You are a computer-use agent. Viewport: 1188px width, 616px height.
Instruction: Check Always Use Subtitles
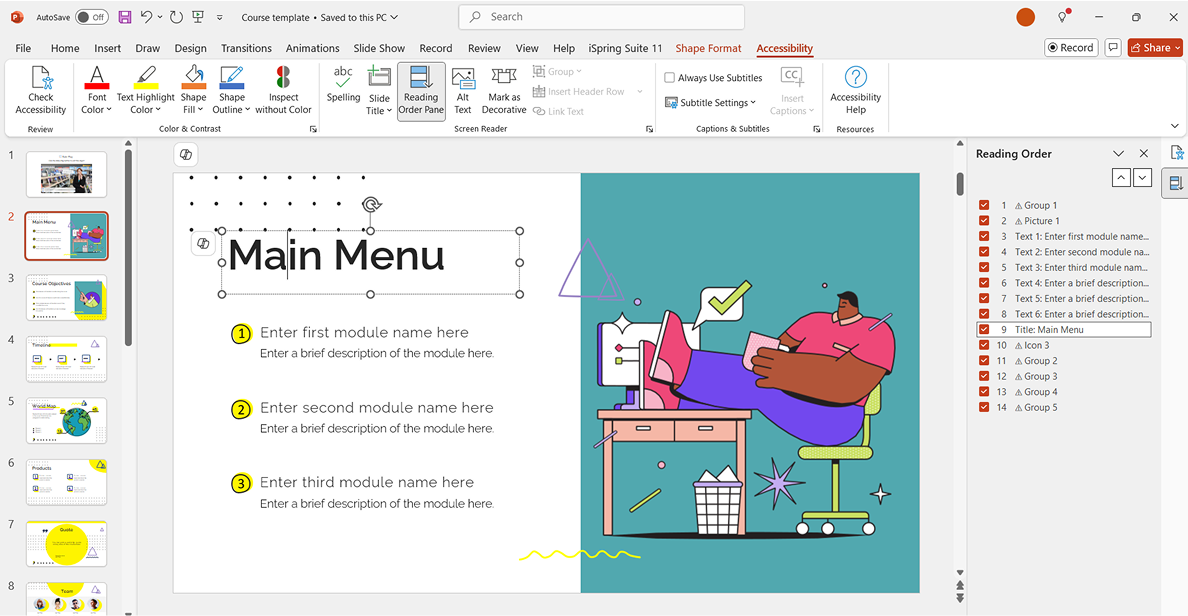(x=670, y=77)
